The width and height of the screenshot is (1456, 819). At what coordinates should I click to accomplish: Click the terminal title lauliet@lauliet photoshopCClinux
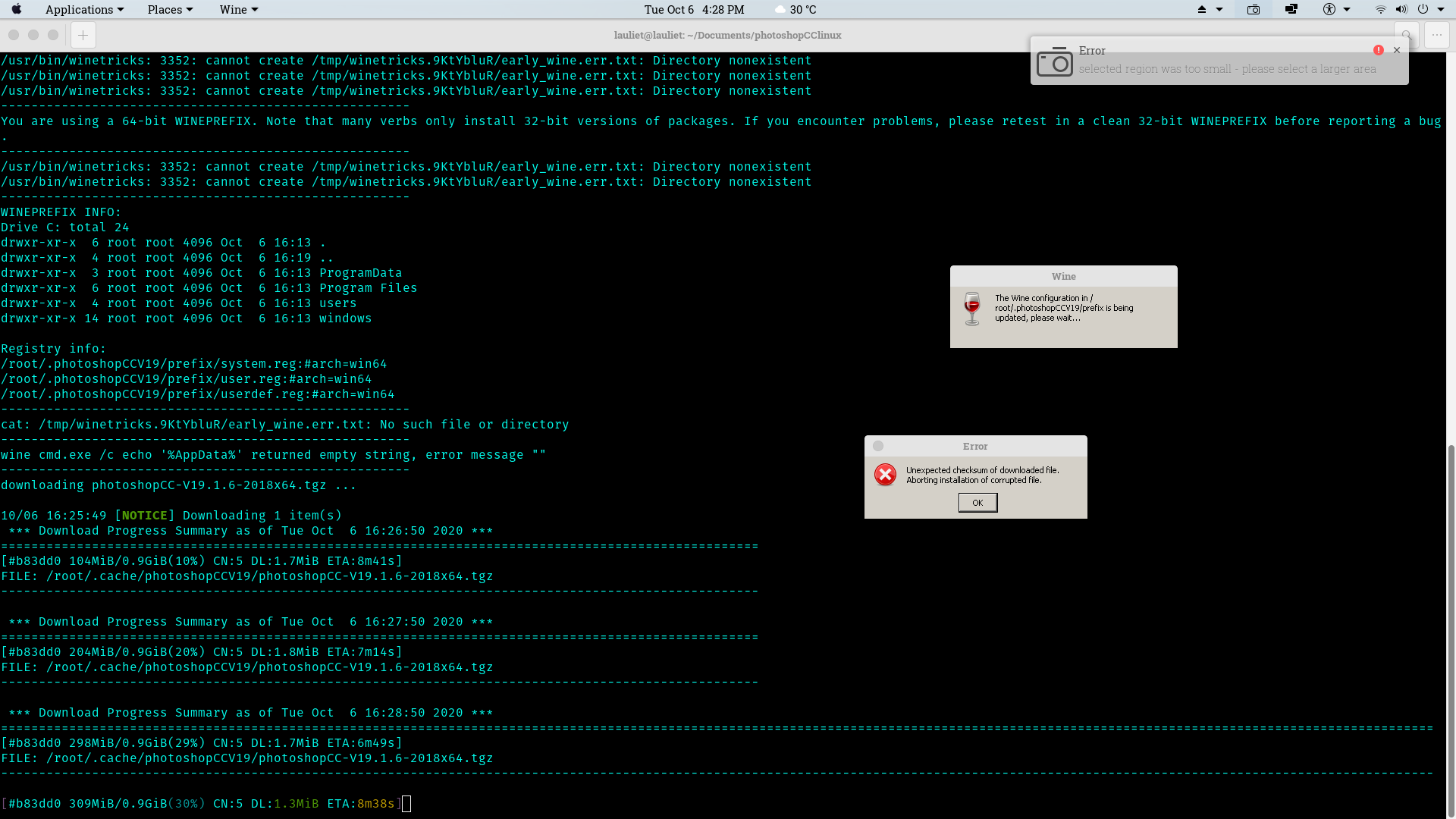click(727, 35)
